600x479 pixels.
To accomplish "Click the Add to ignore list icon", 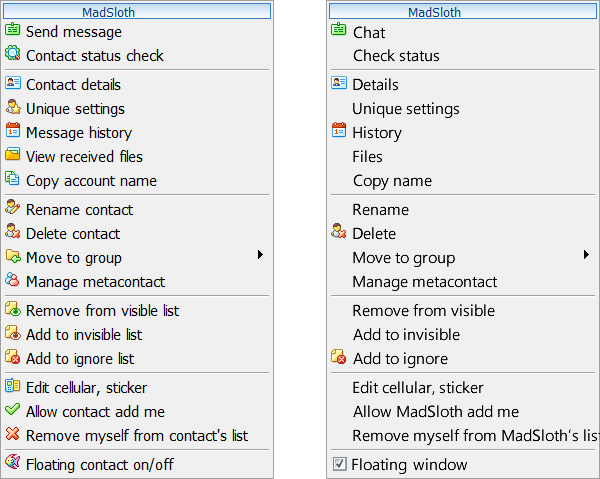I will (x=12, y=358).
